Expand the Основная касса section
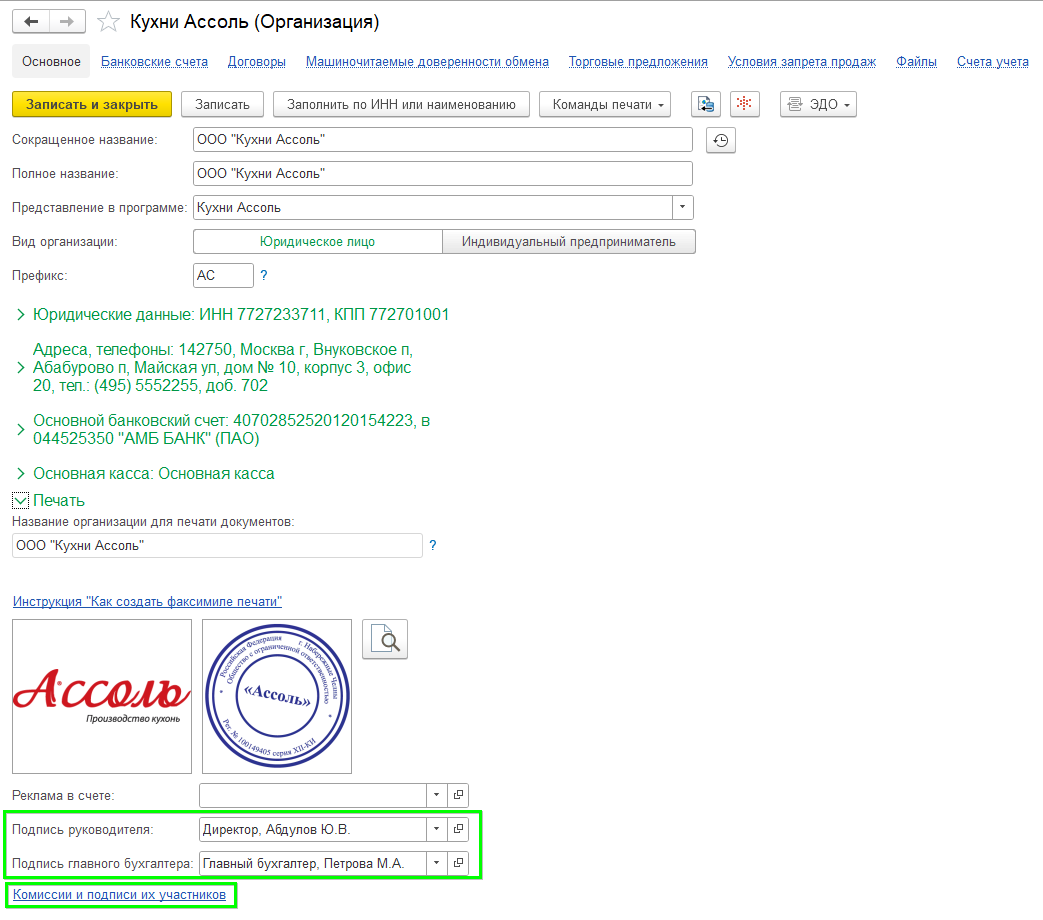 [21, 474]
